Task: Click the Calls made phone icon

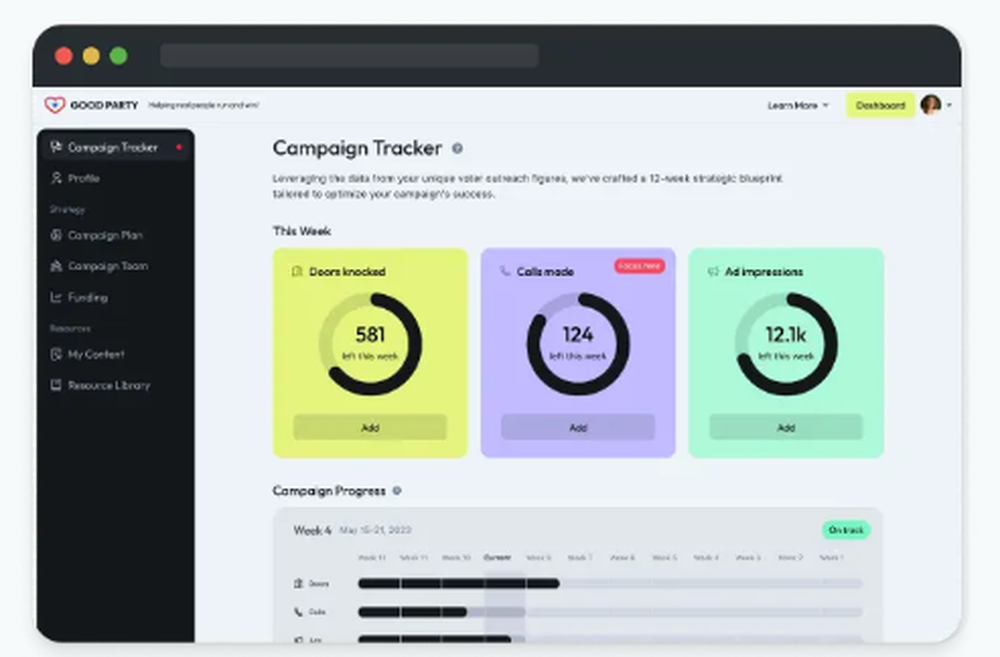Action: pos(505,271)
